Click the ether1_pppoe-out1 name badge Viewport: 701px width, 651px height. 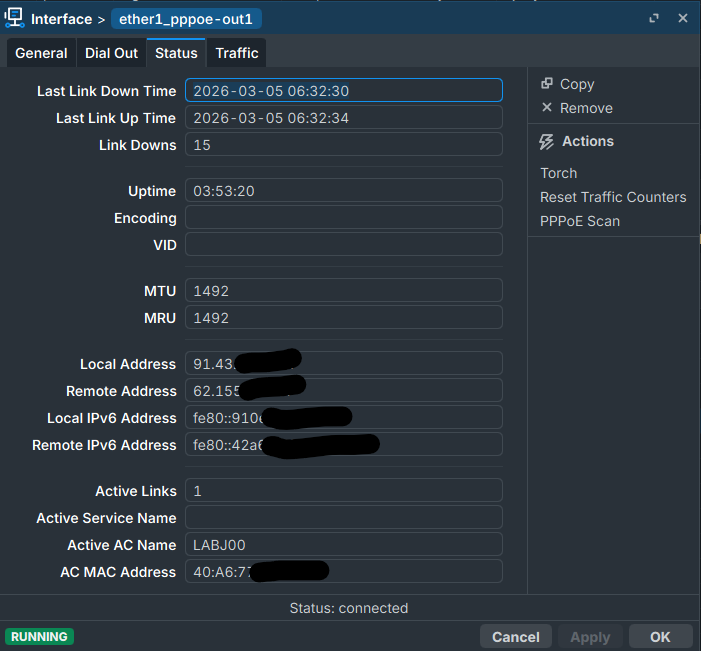click(x=187, y=19)
